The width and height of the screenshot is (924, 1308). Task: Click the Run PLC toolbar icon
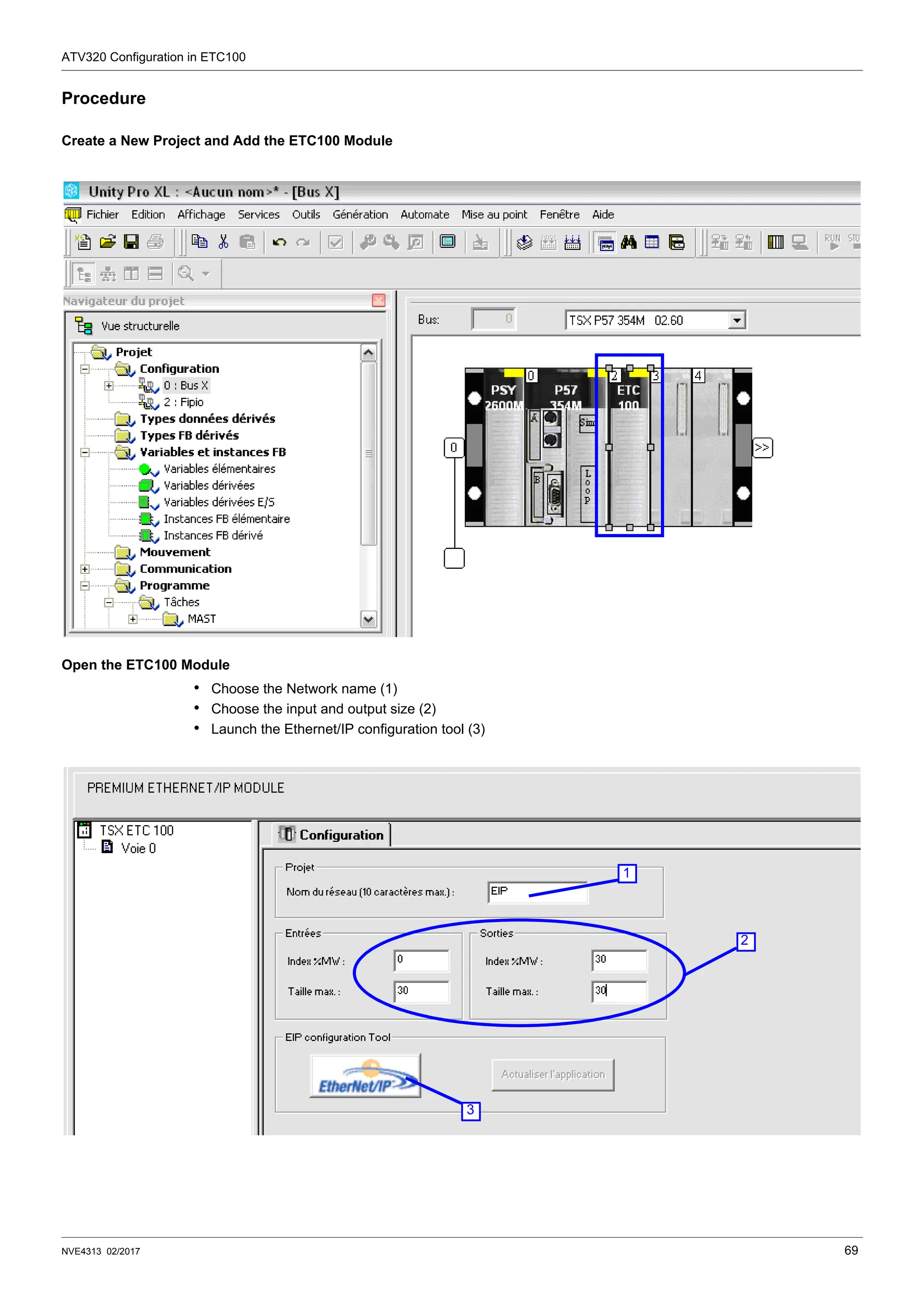832,242
